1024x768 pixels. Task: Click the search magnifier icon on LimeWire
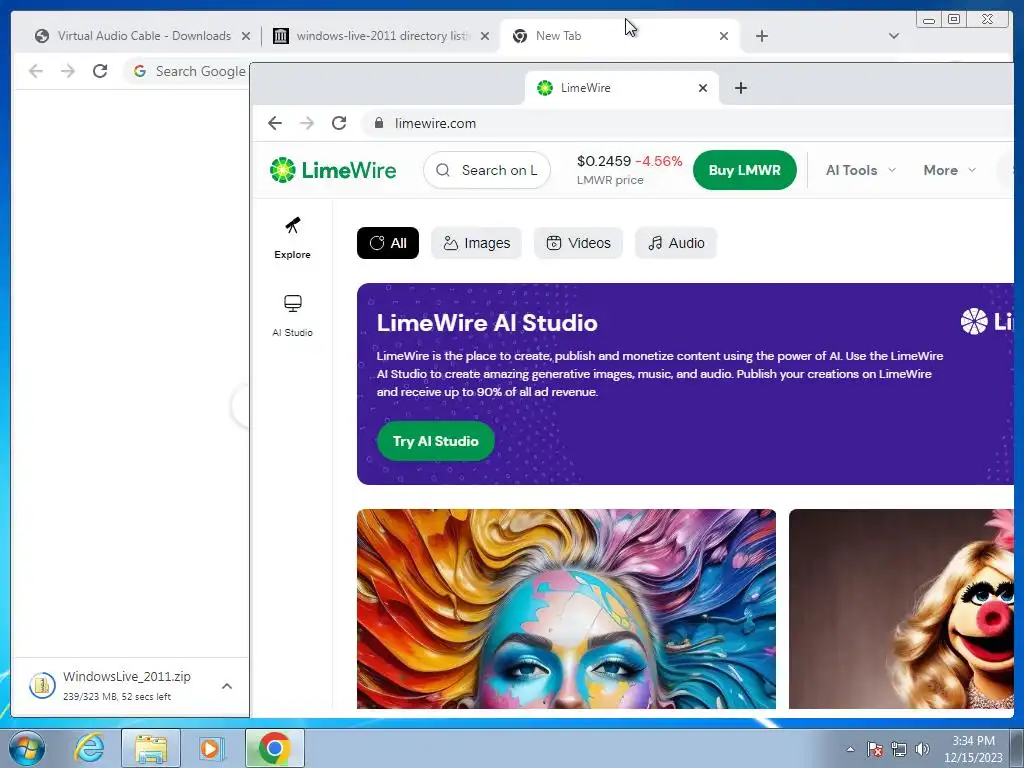click(443, 170)
